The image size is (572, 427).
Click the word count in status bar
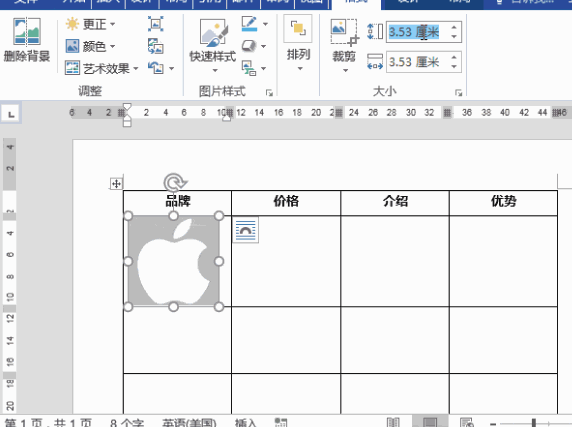(127, 422)
